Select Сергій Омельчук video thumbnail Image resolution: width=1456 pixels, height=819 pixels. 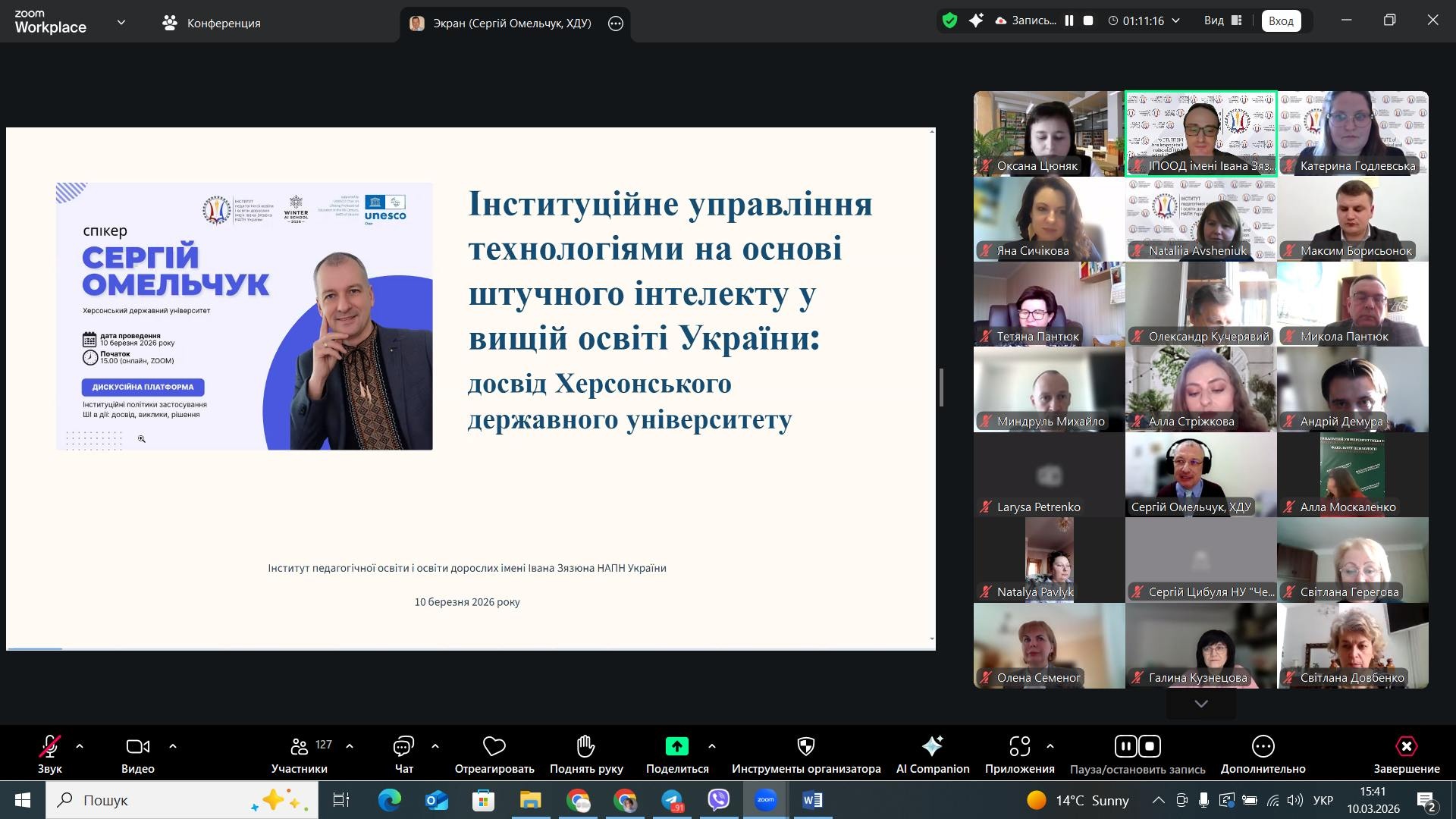1200,475
